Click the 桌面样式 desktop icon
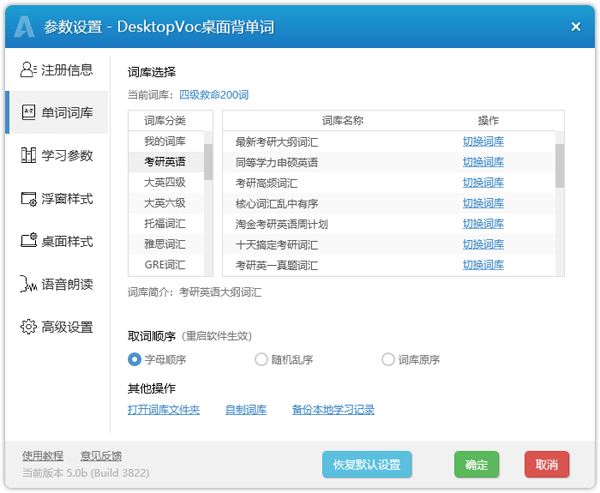The height and width of the screenshot is (493, 600). (28, 241)
